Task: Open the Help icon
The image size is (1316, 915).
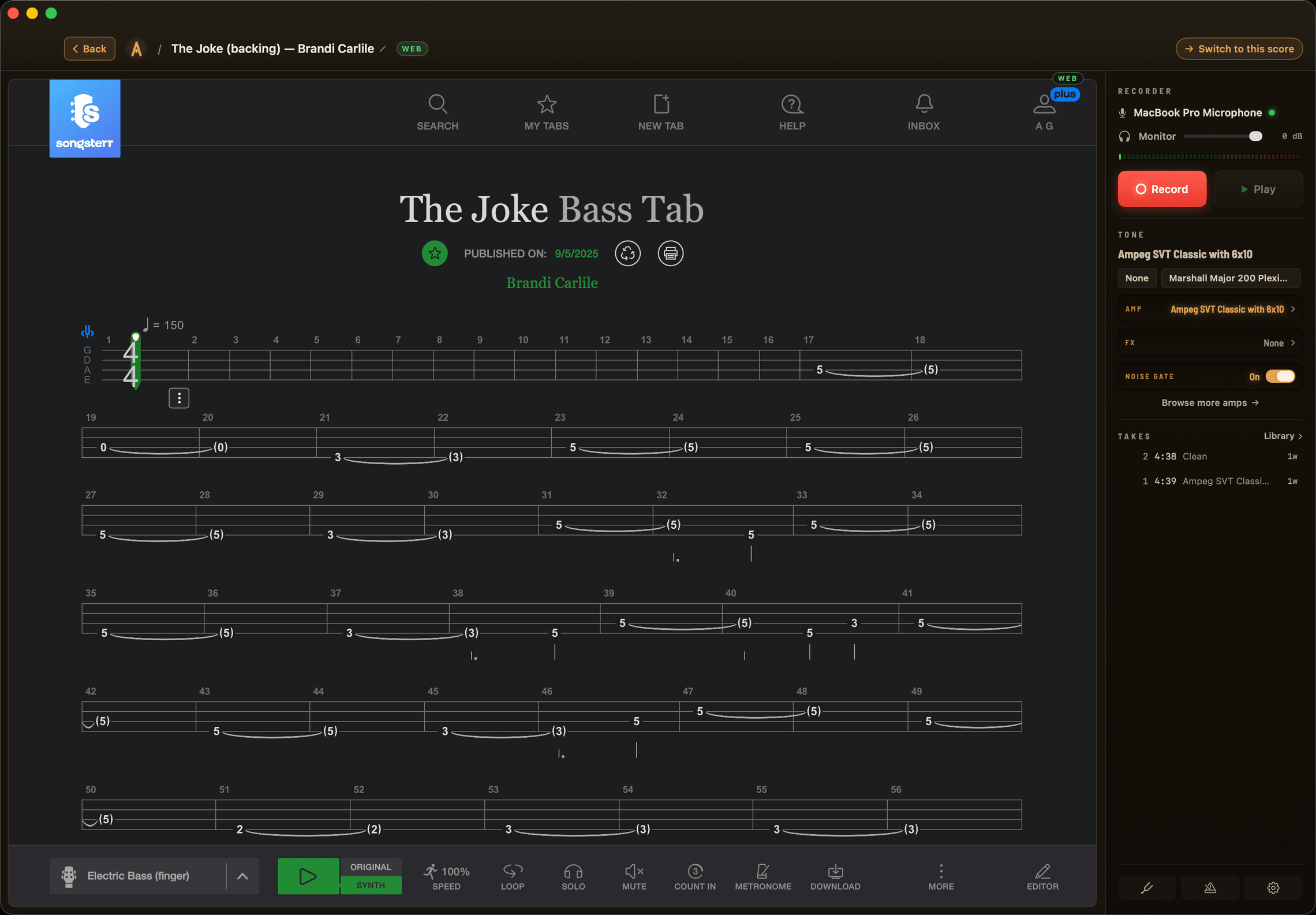Action: click(x=792, y=113)
